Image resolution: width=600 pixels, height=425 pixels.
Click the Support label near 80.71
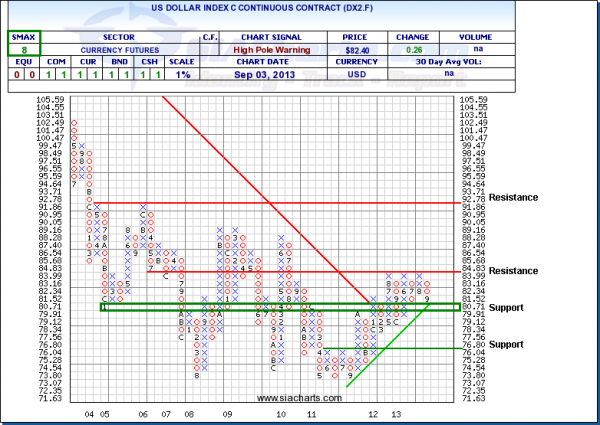coord(506,306)
